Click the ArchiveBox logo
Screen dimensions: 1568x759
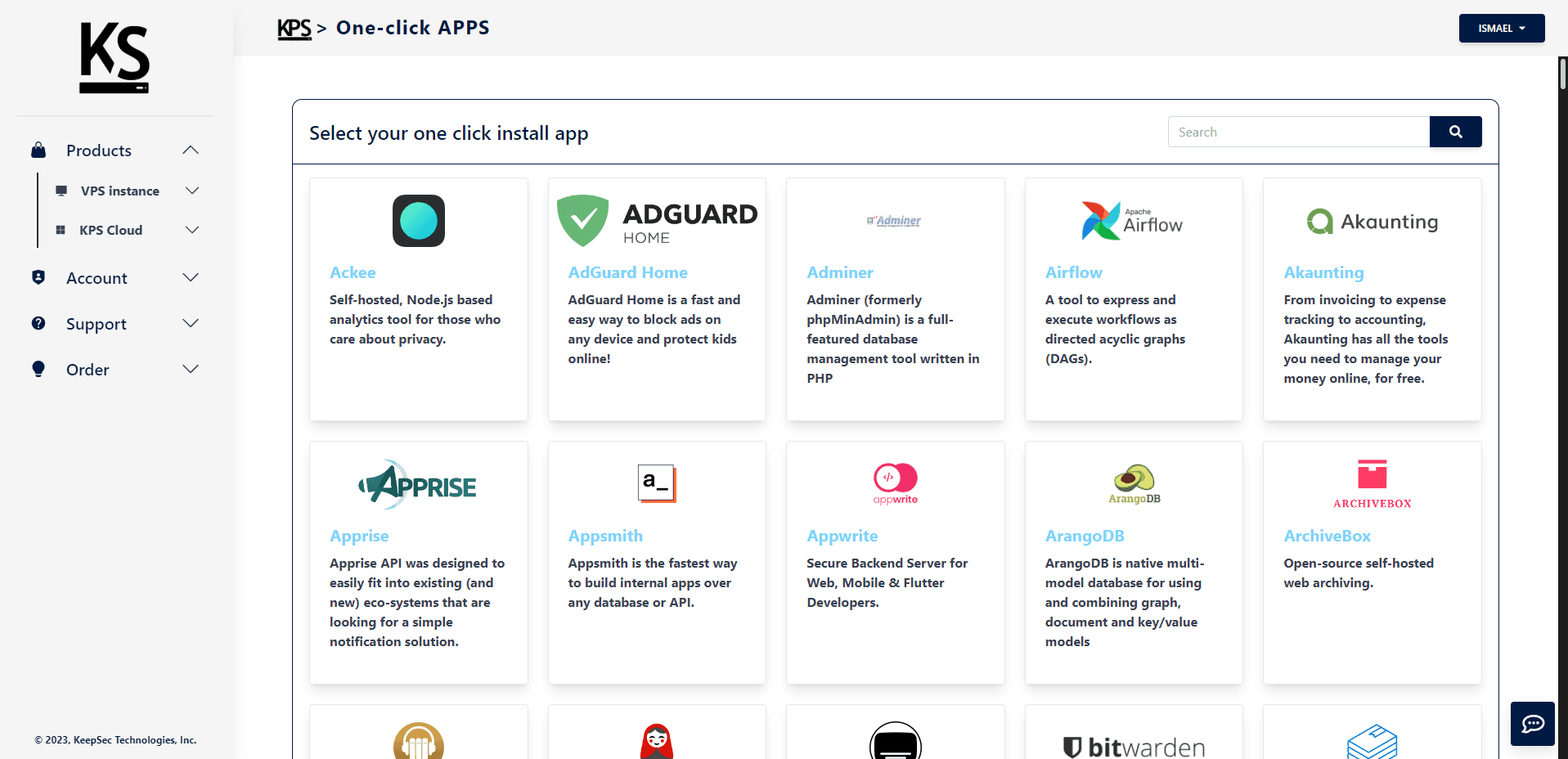click(1373, 484)
